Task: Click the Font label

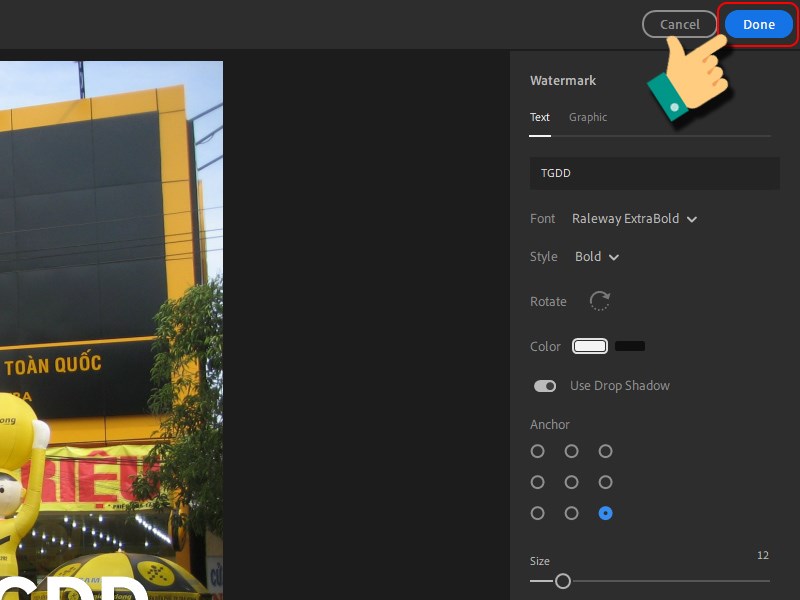Action: point(542,219)
